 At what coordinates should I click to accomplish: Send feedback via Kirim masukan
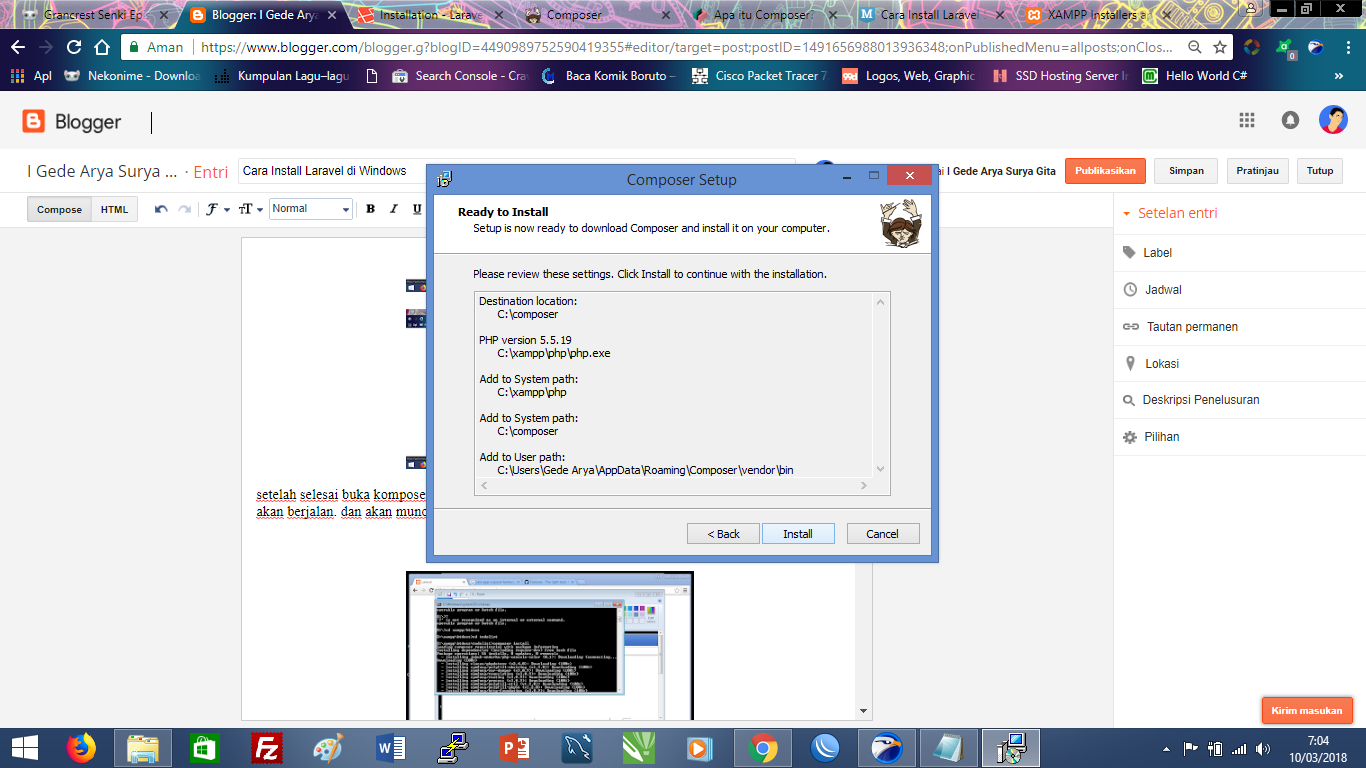tap(1307, 710)
